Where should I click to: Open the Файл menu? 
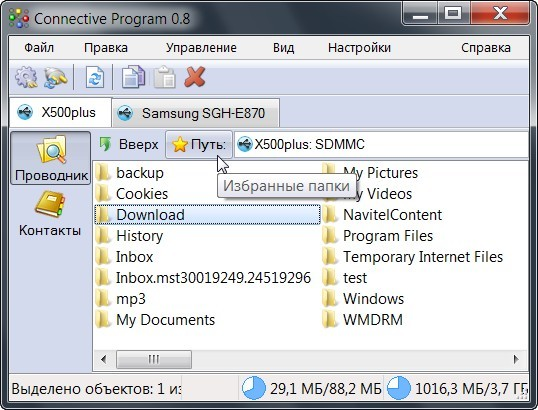[x=39, y=48]
